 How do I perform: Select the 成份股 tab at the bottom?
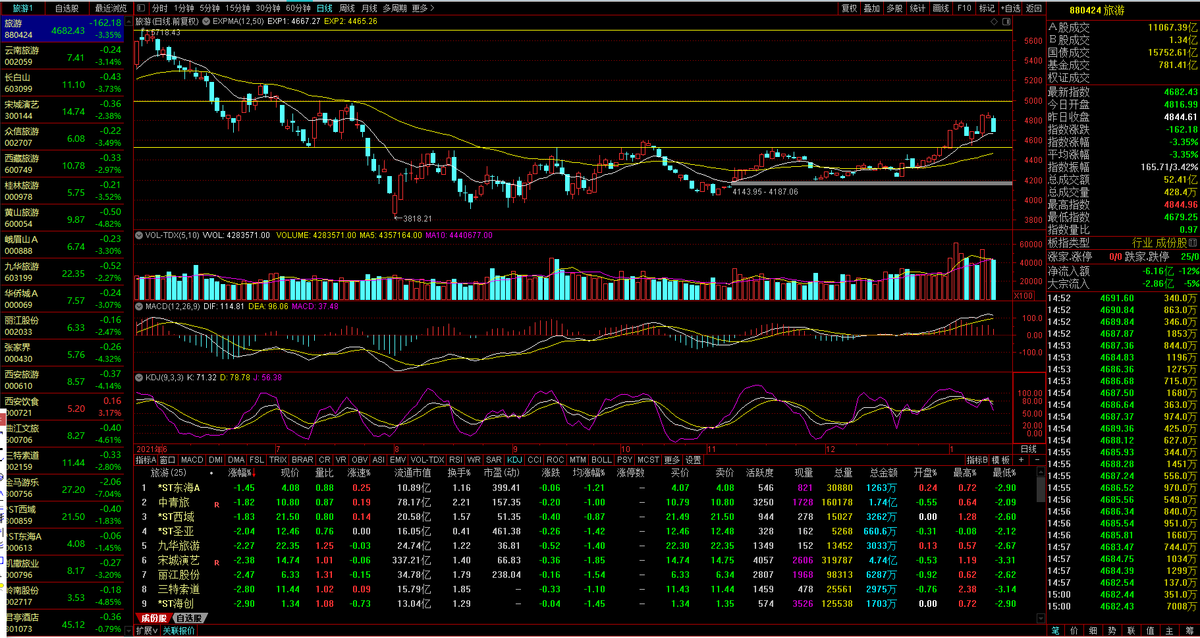click(x=153, y=619)
